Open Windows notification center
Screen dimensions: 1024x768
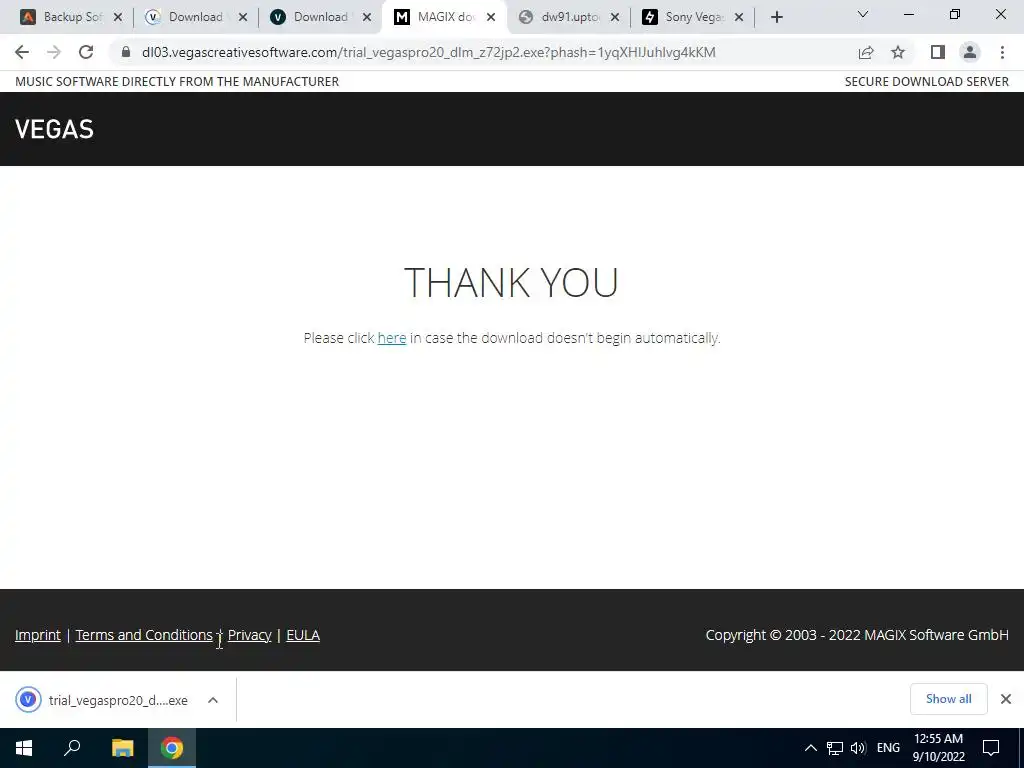point(991,748)
